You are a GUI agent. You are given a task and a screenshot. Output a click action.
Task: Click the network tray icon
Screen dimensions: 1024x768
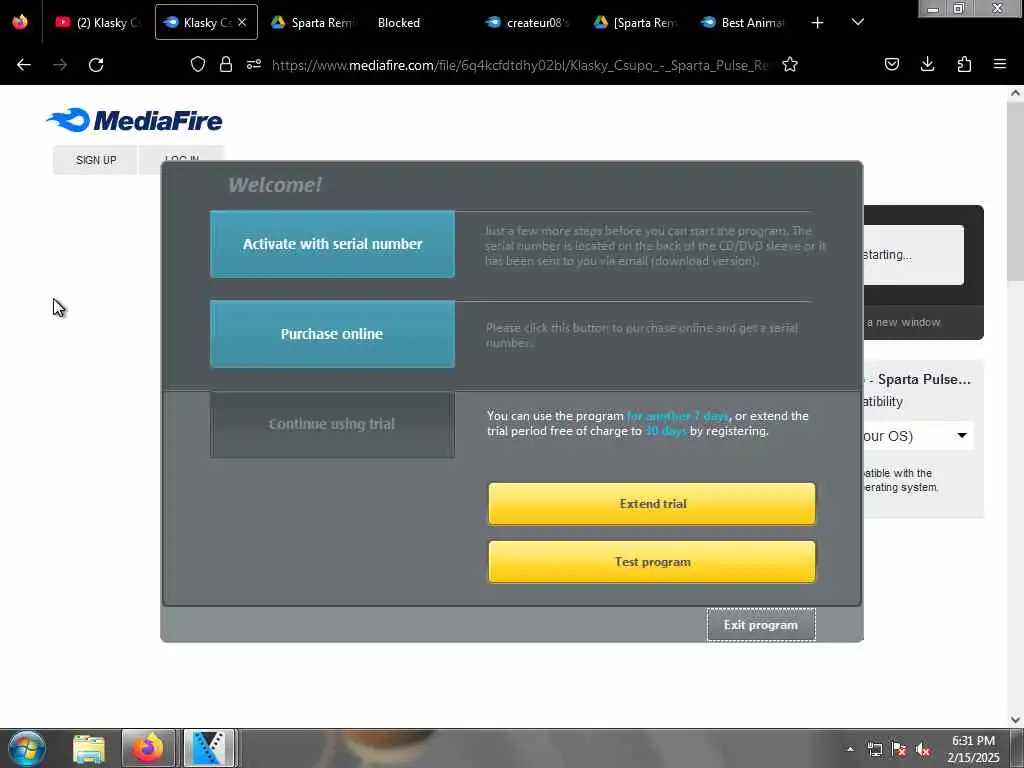click(875, 749)
